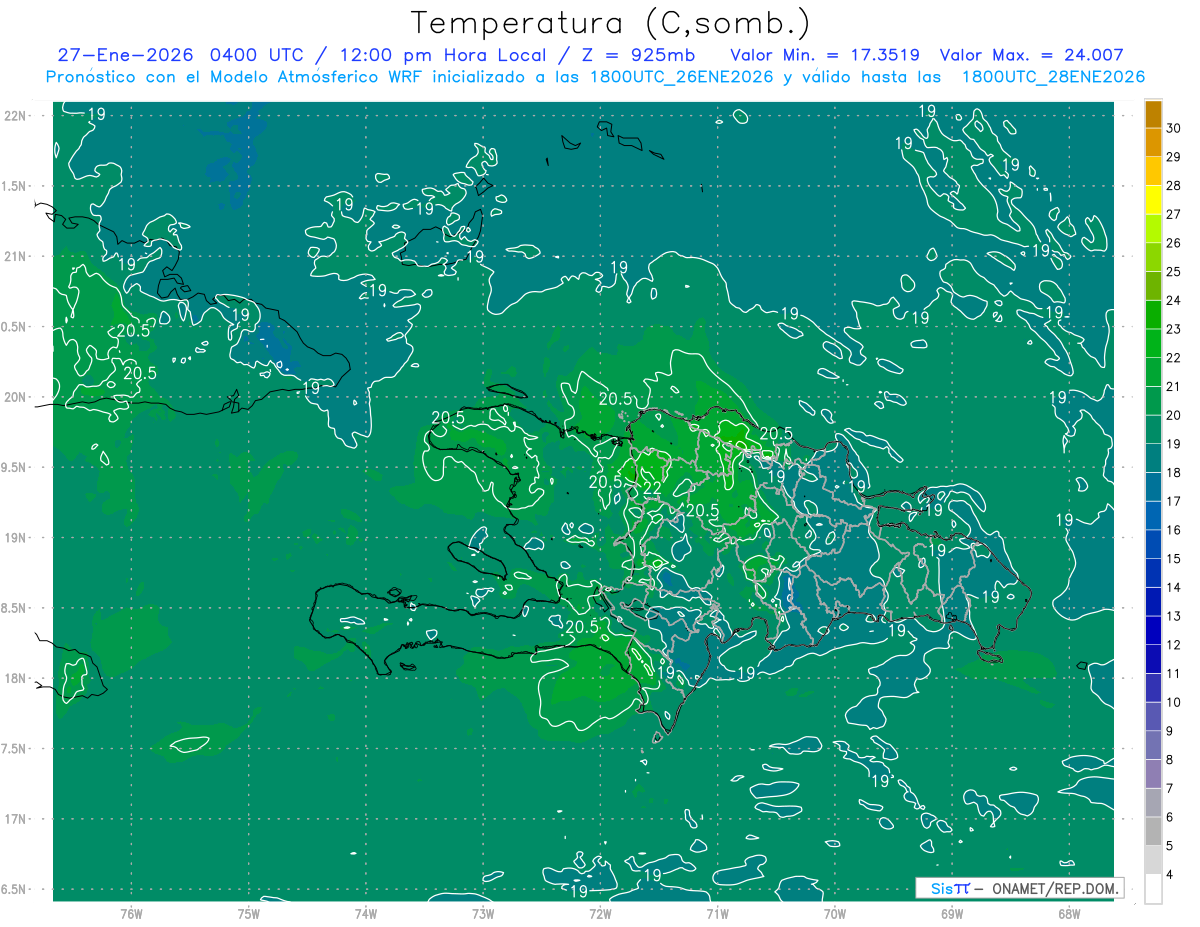Image resolution: width=1200 pixels, height=927 pixels.
Task: Click the blue 'Sisπ' logo text
Action: (x=949, y=888)
